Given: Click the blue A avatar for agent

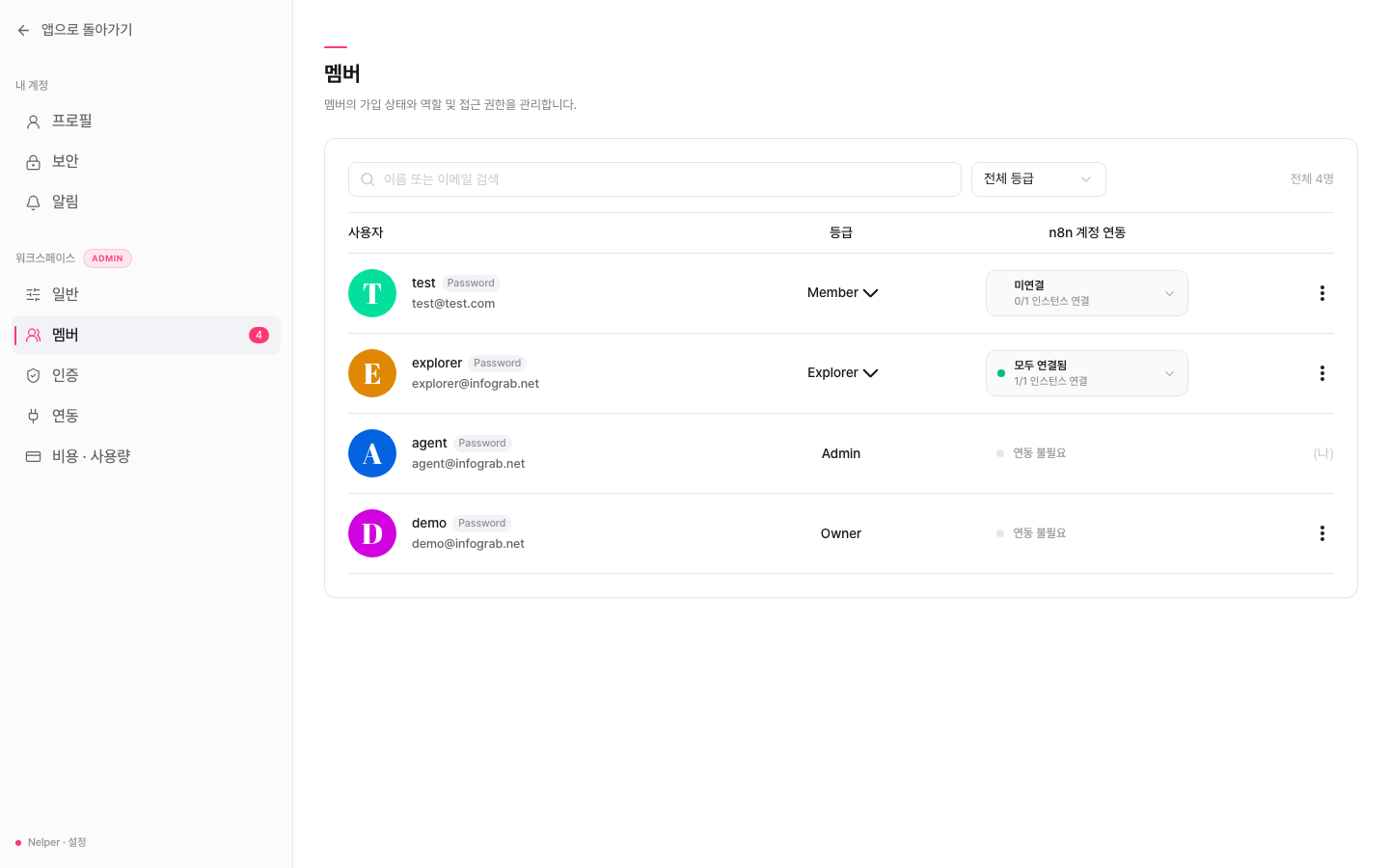Looking at the screenshot, I should pyautogui.click(x=372, y=453).
